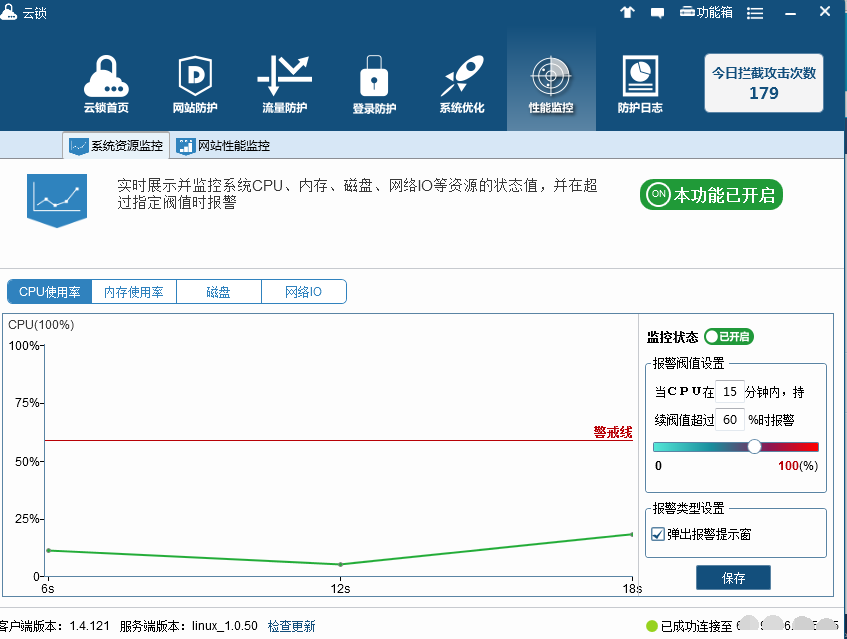The height and width of the screenshot is (639, 847).
Task: Open 防护日志 protection log
Action: tap(640, 85)
